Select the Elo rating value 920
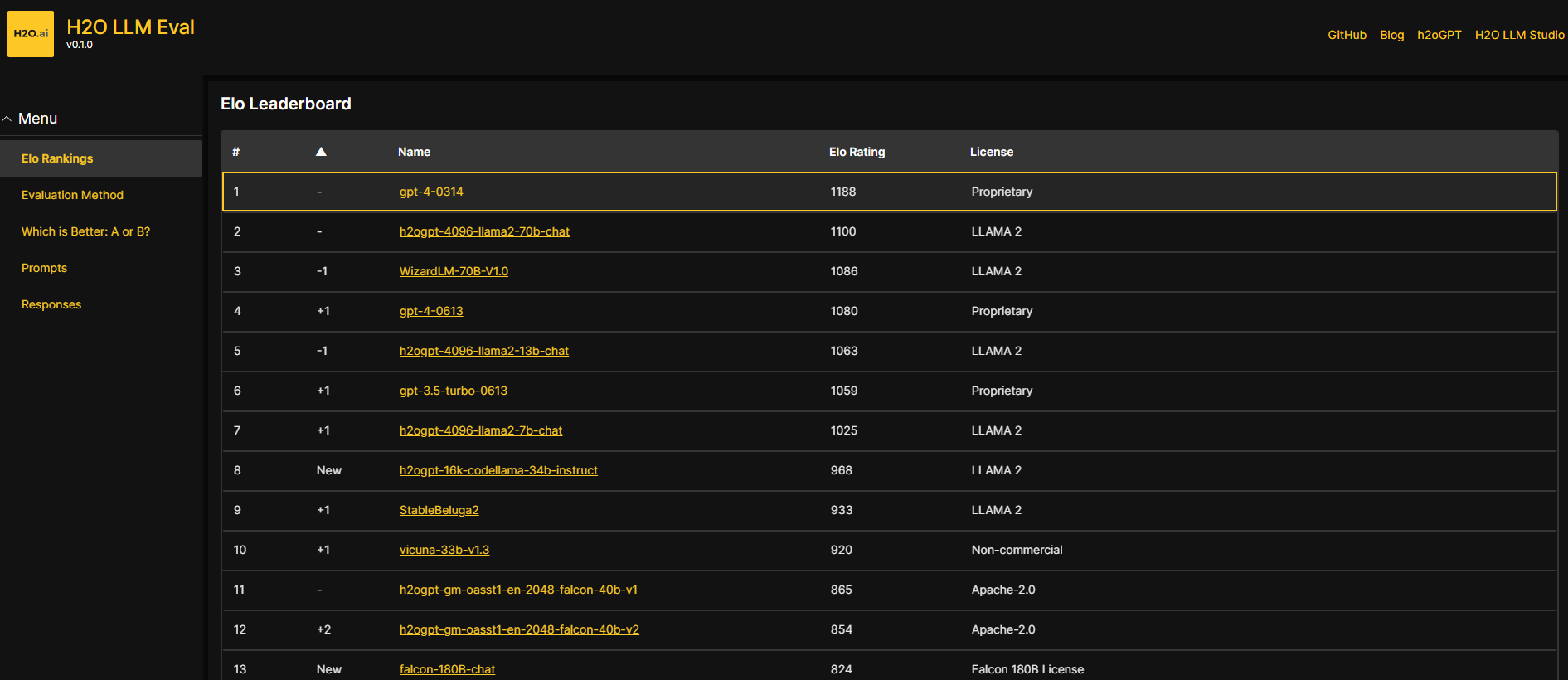Screen dimensions: 1568x680 [x=842, y=550]
